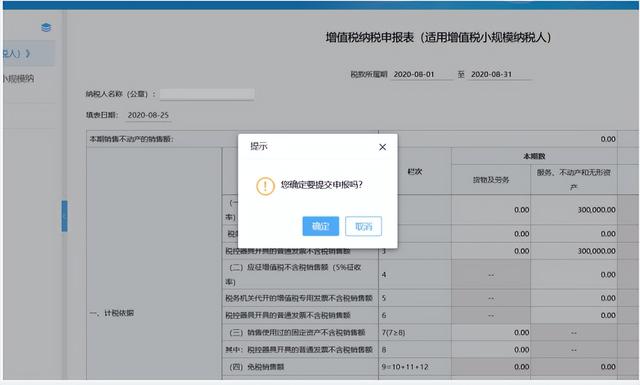Click the (四) 免税销售额 row label
Image resolution: width=640 pixels, height=385 pixels.
[256, 367]
